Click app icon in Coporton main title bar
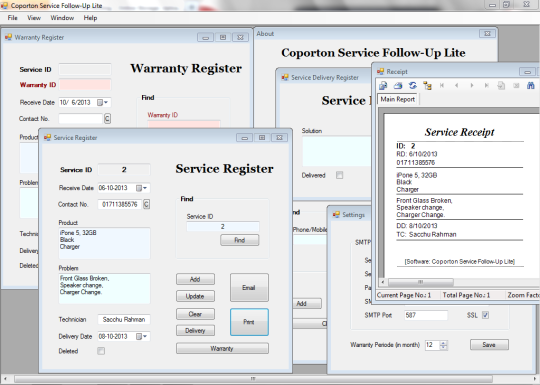This screenshot has height=385, width=540. pos(4,6)
